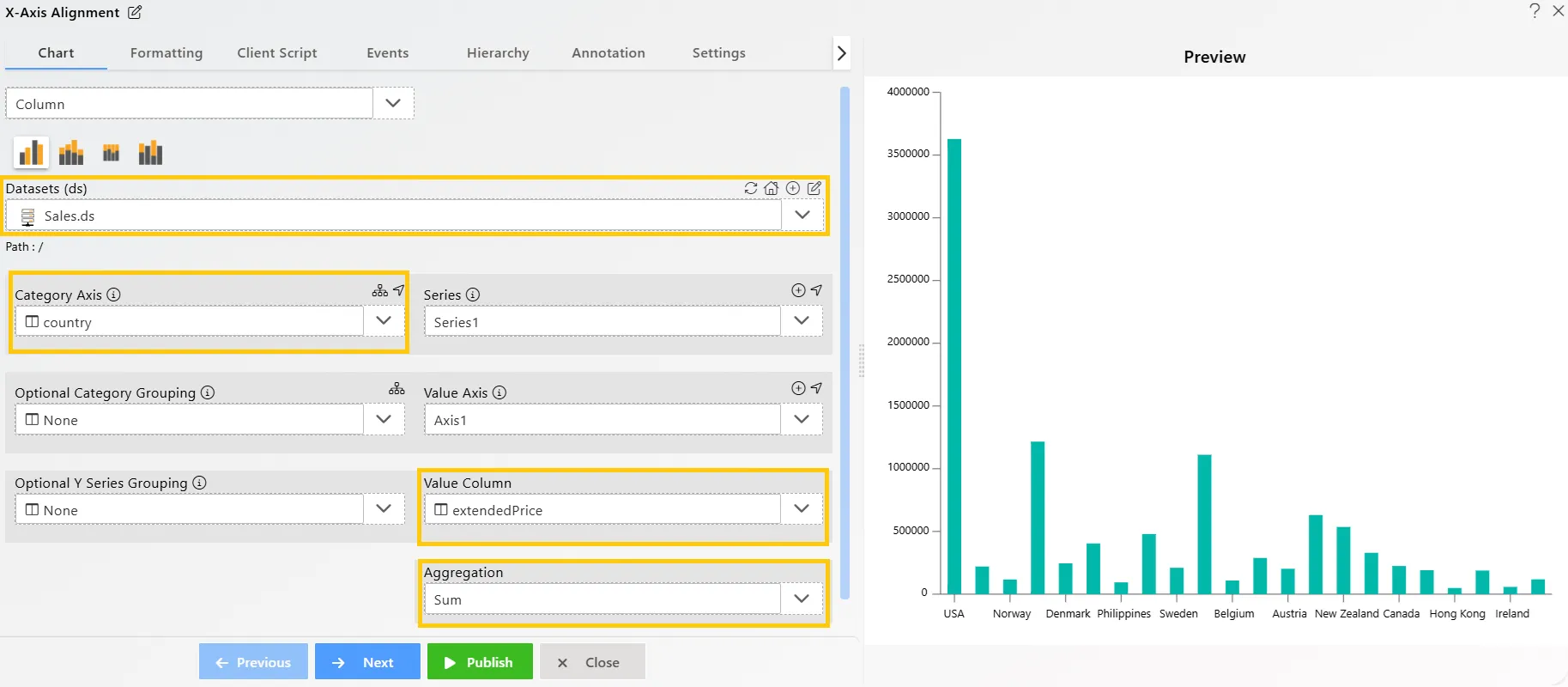This screenshot has height=687, width=1568.
Task: Edit the selected dataset icon
Action: tap(814, 188)
